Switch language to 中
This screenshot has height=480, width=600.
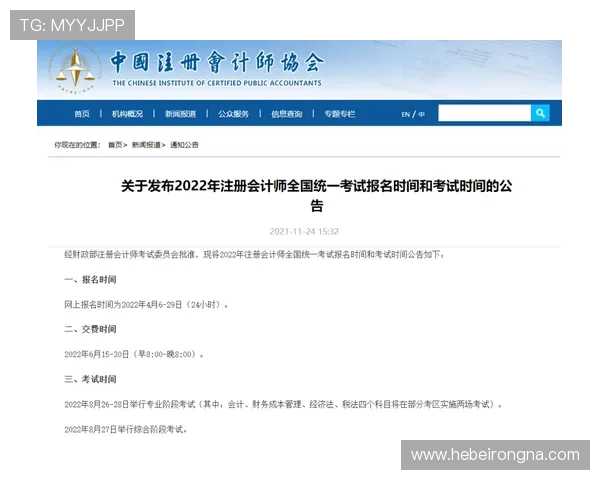tap(421, 114)
